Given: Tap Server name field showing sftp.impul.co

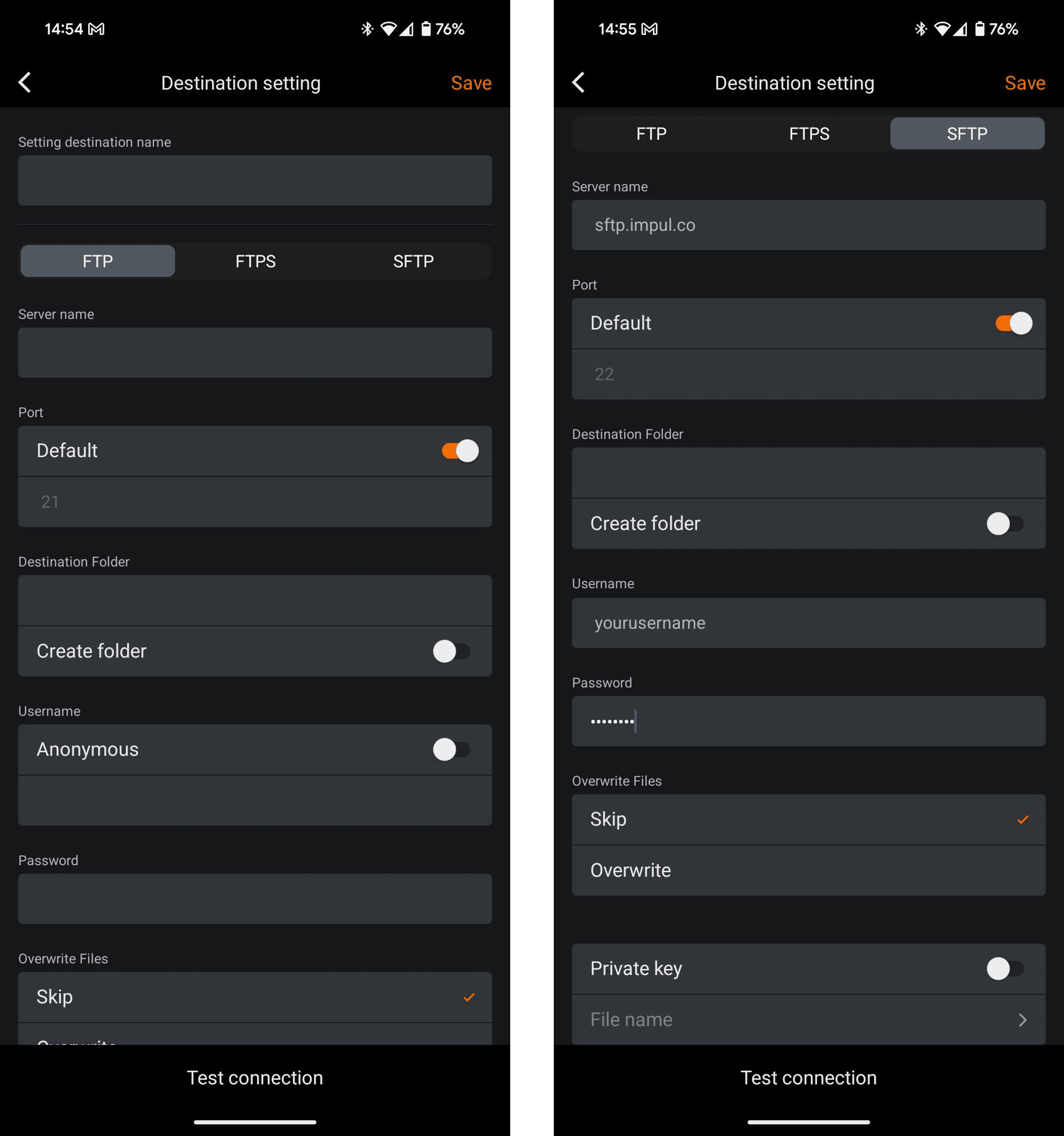Looking at the screenshot, I should pyautogui.click(x=808, y=225).
